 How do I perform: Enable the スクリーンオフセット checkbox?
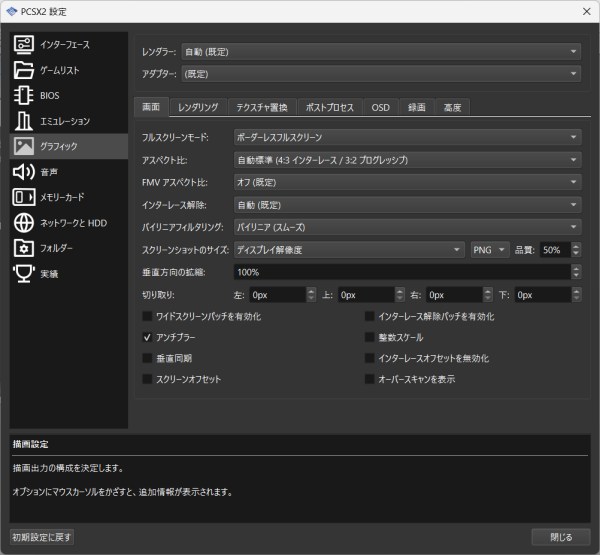pyautogui.click(x=147, y=379)
